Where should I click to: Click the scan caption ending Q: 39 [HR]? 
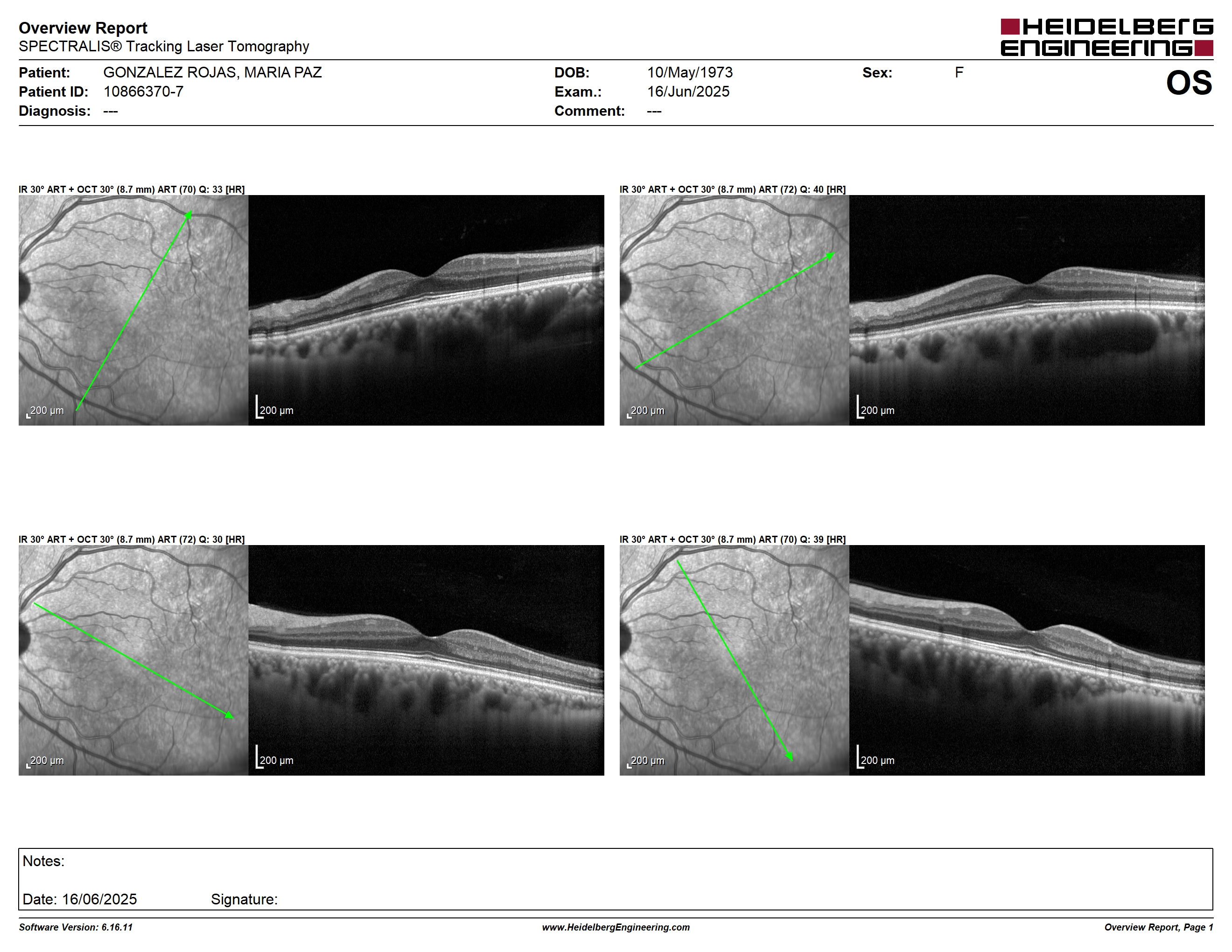[732, 539]
